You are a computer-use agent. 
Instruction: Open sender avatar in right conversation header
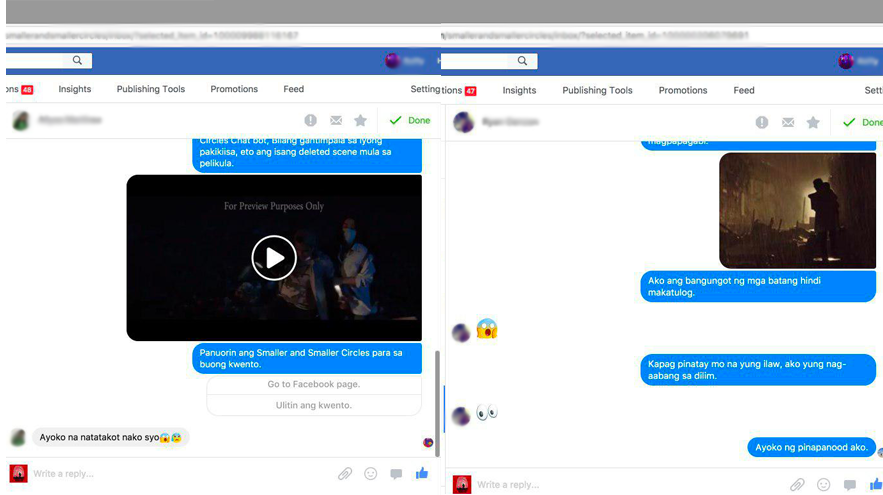[463, 122]
